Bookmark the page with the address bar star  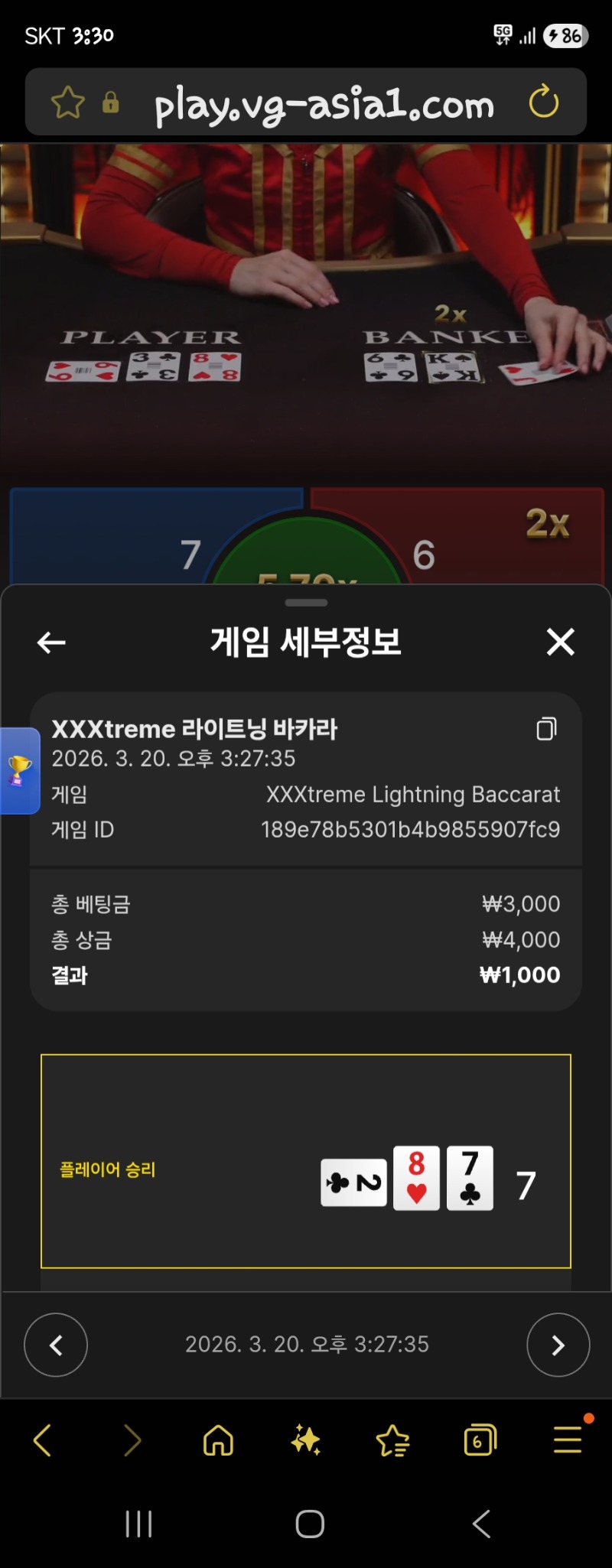pos(67,102)
